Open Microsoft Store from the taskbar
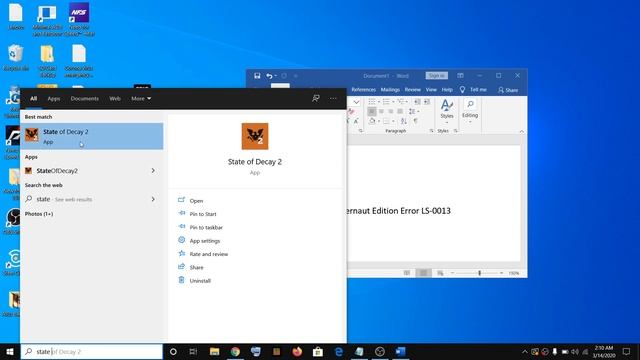 tap(318, 351)
